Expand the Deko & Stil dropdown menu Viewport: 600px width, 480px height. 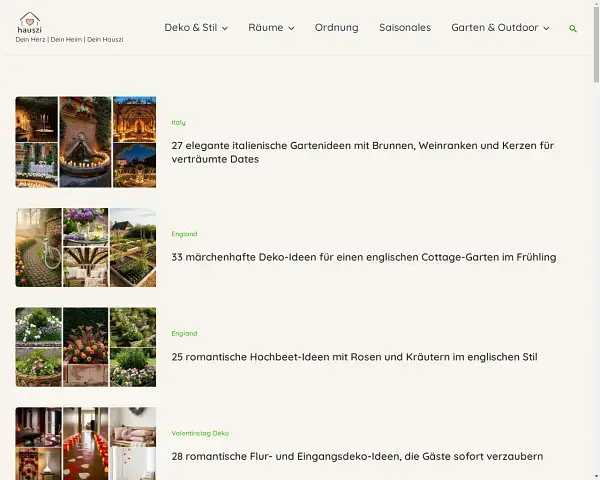pyautogui.click(x=196, y=28)
